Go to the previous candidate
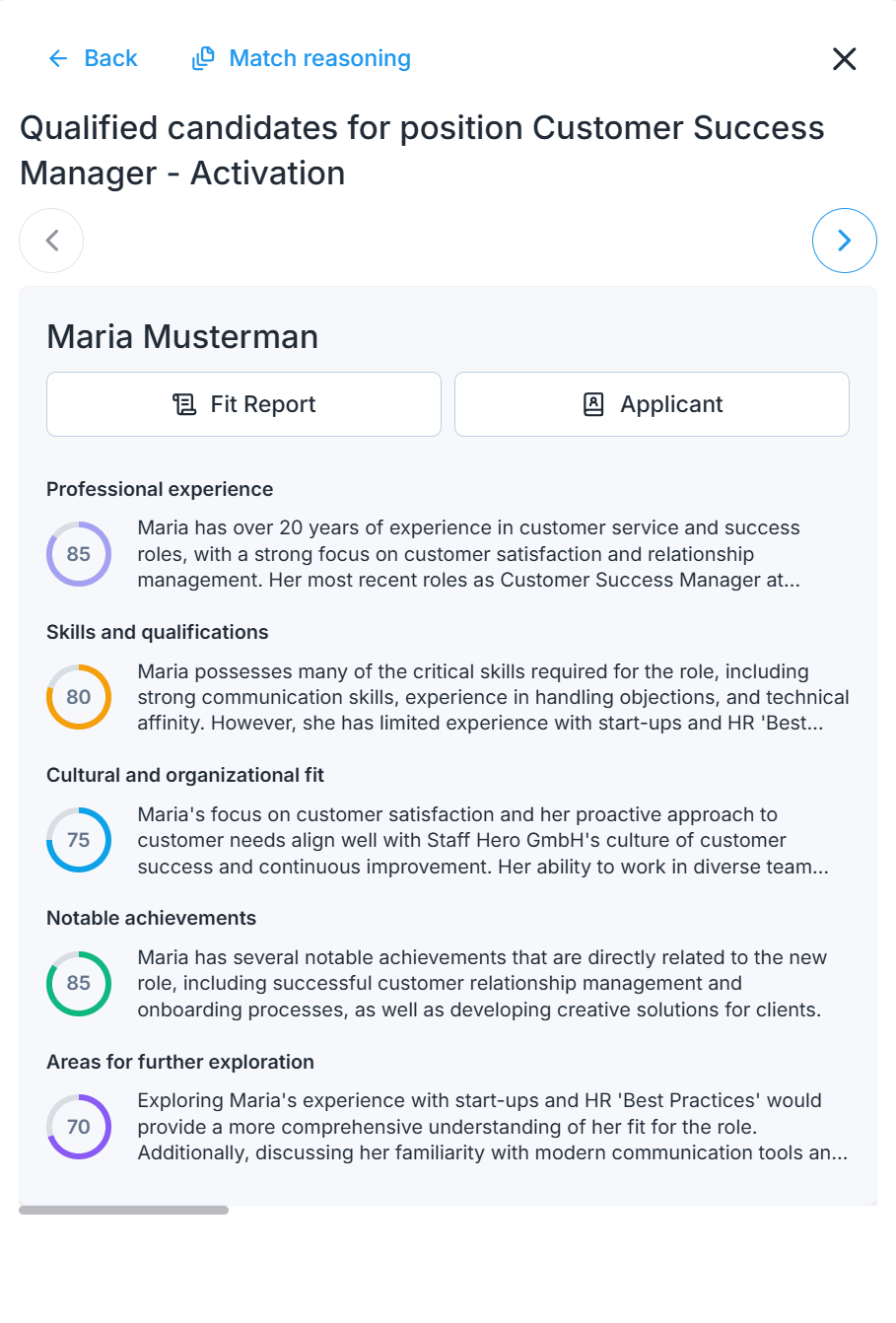This screenshot has height=1323, width=896. [x=51, y=241]
